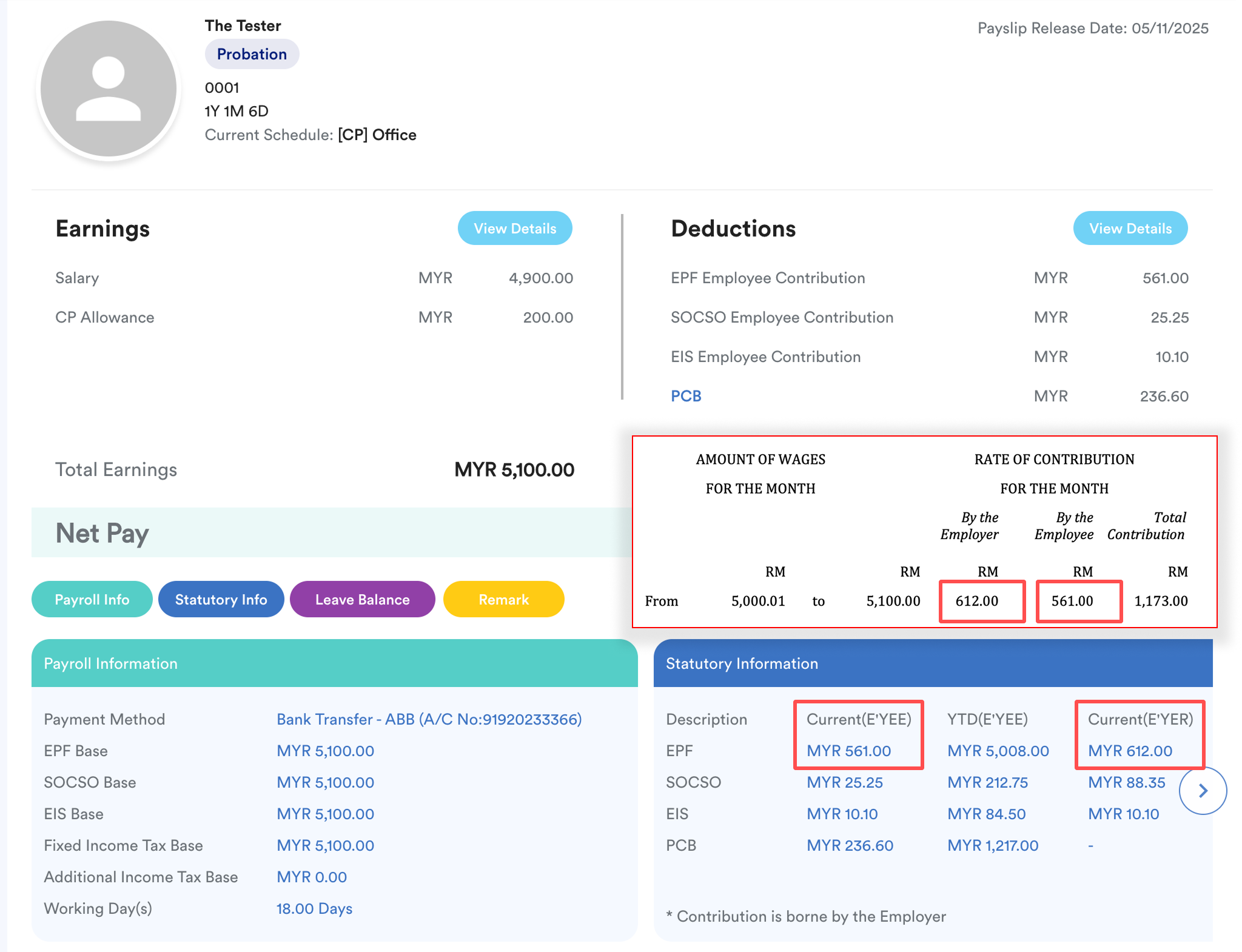Viewport: 1242px width, 952px height.
Task: Open View Details for Earnings
Action: 514,229
